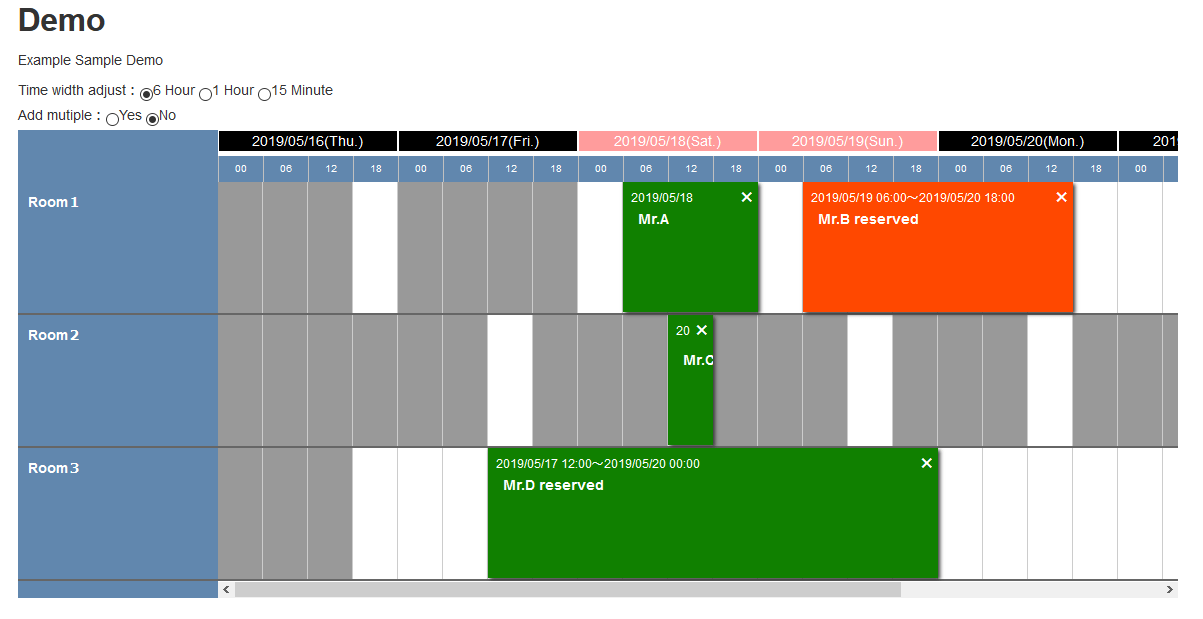Delete Mr.C's booking via the X icon
Image resolution: width=1203 pixels, height=619 pixels.
click(703, 330)
